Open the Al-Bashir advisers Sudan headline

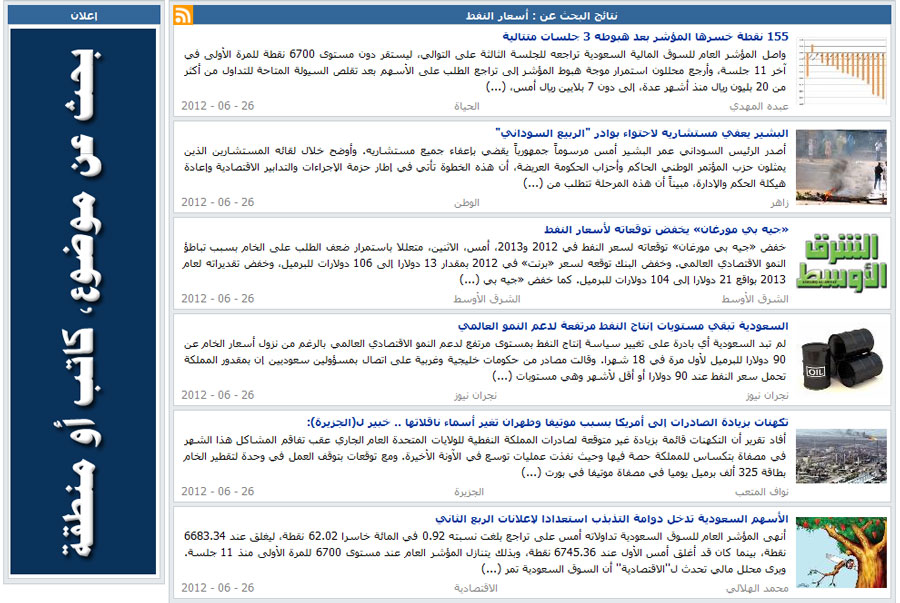[x=642, y=133]
